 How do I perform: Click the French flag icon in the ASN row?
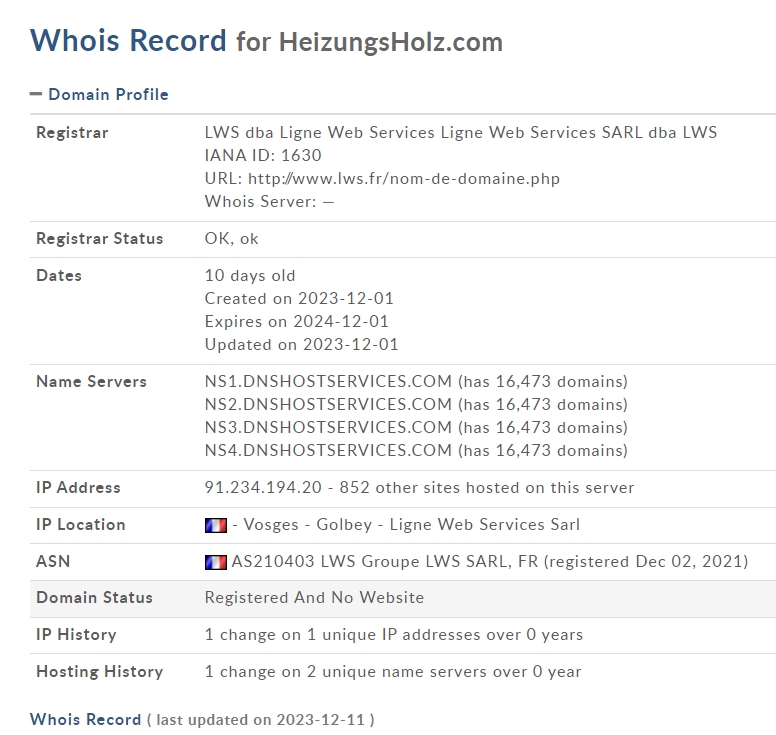pyautogui.click(x=216, y=562)
